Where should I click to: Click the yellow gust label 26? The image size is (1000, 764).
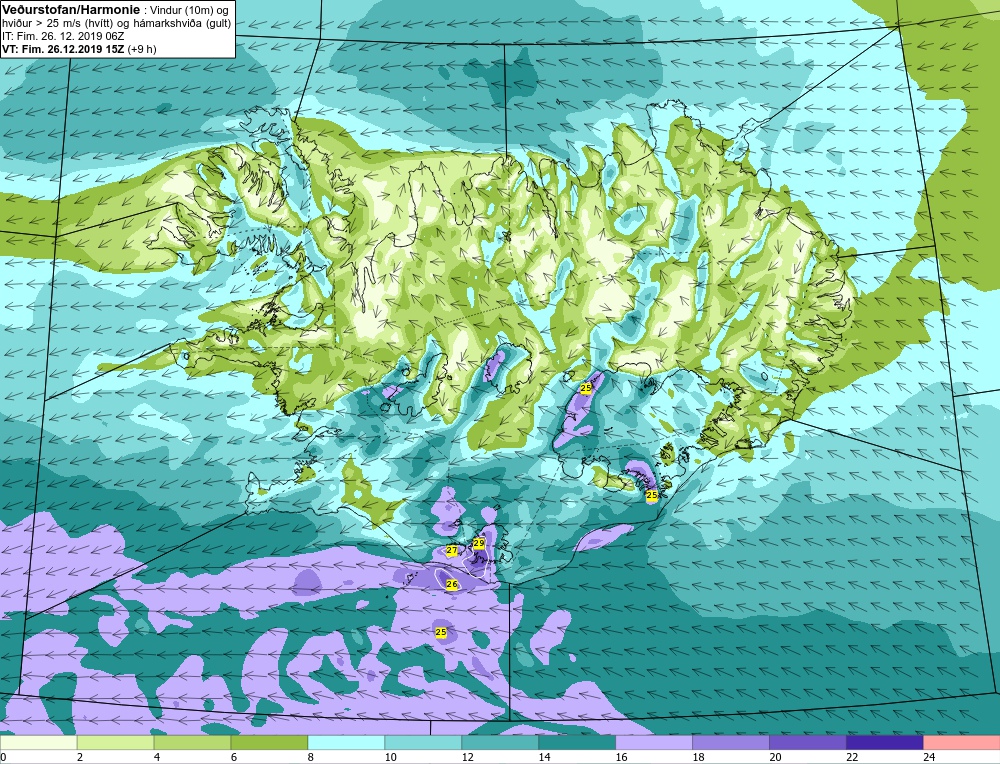click(x=452, y=584)
